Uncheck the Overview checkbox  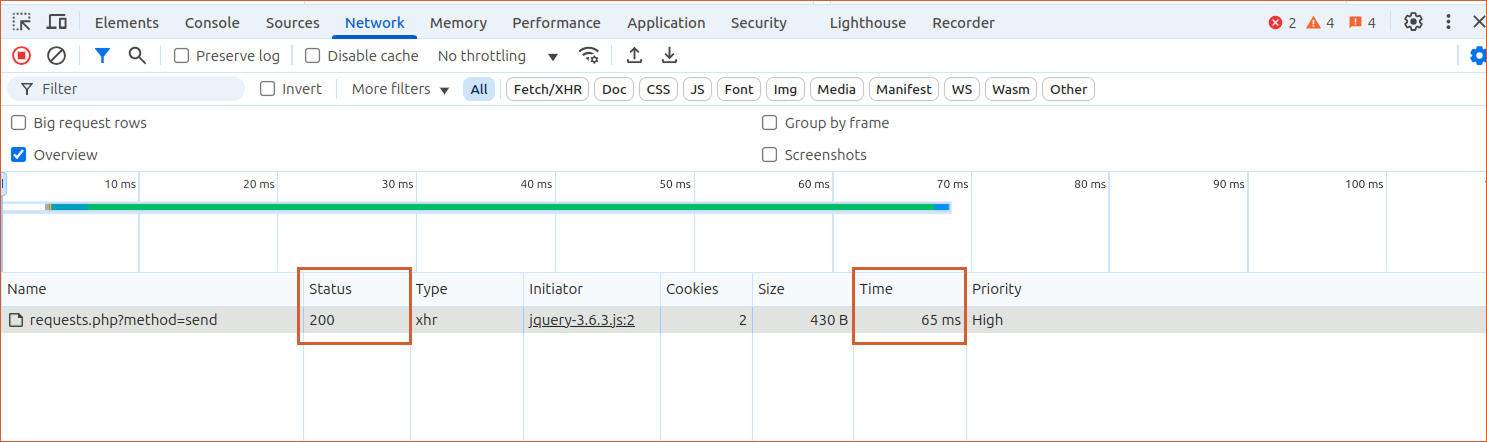(18, 155)
